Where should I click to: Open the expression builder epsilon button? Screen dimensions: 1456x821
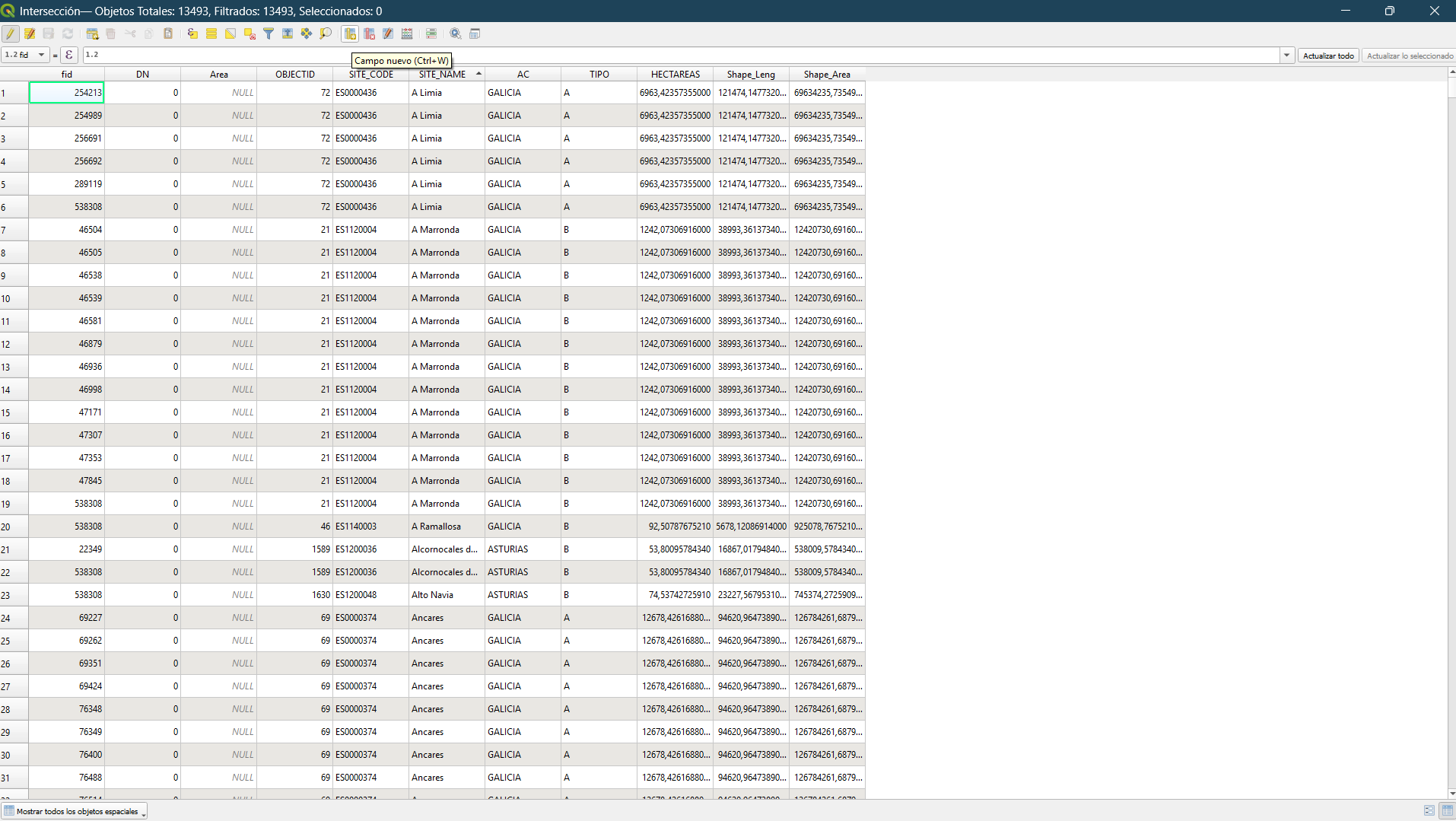pyautogui.click(x=69, y=55)
